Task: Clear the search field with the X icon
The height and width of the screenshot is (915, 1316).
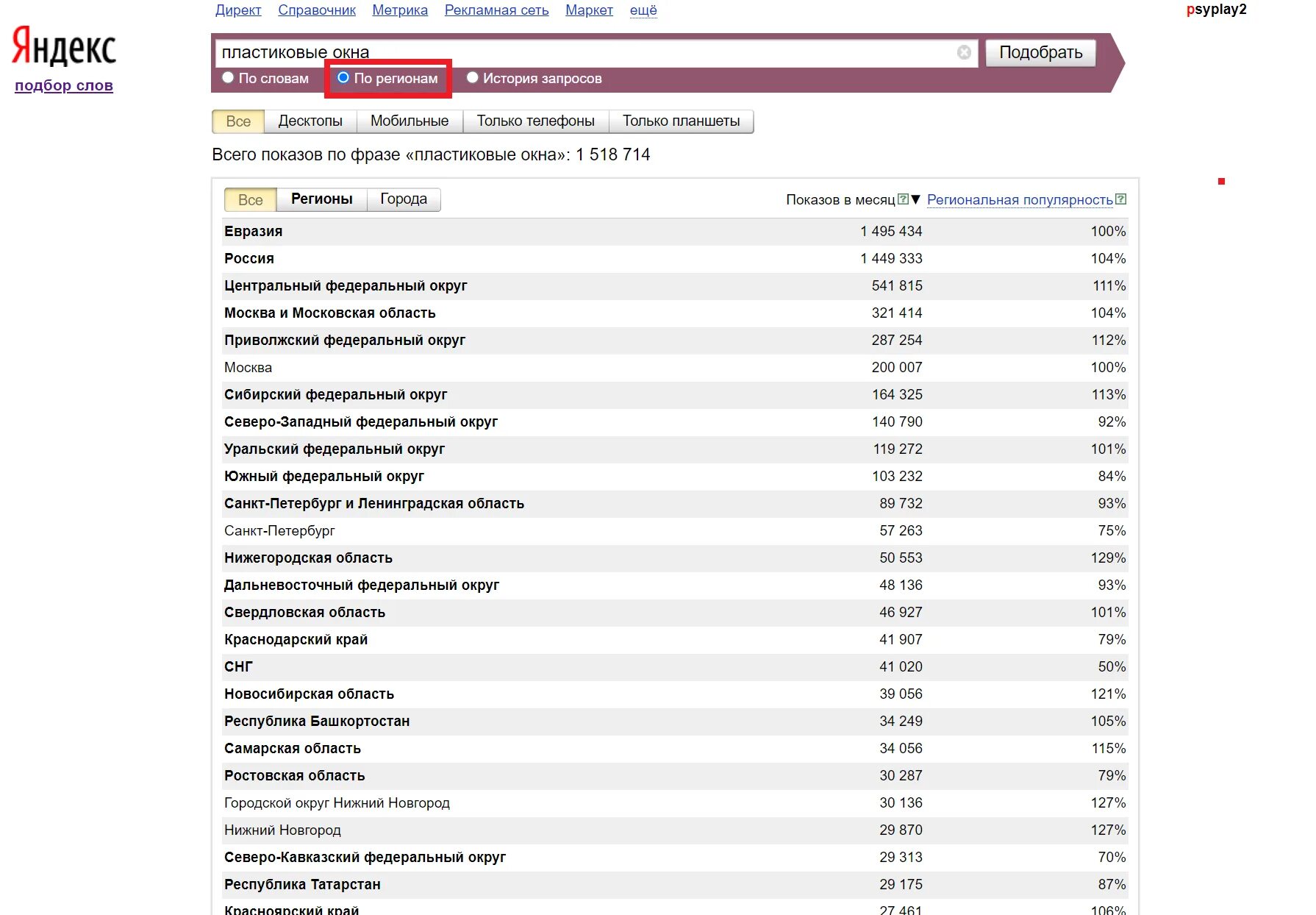Action: (x=964, y=52)
